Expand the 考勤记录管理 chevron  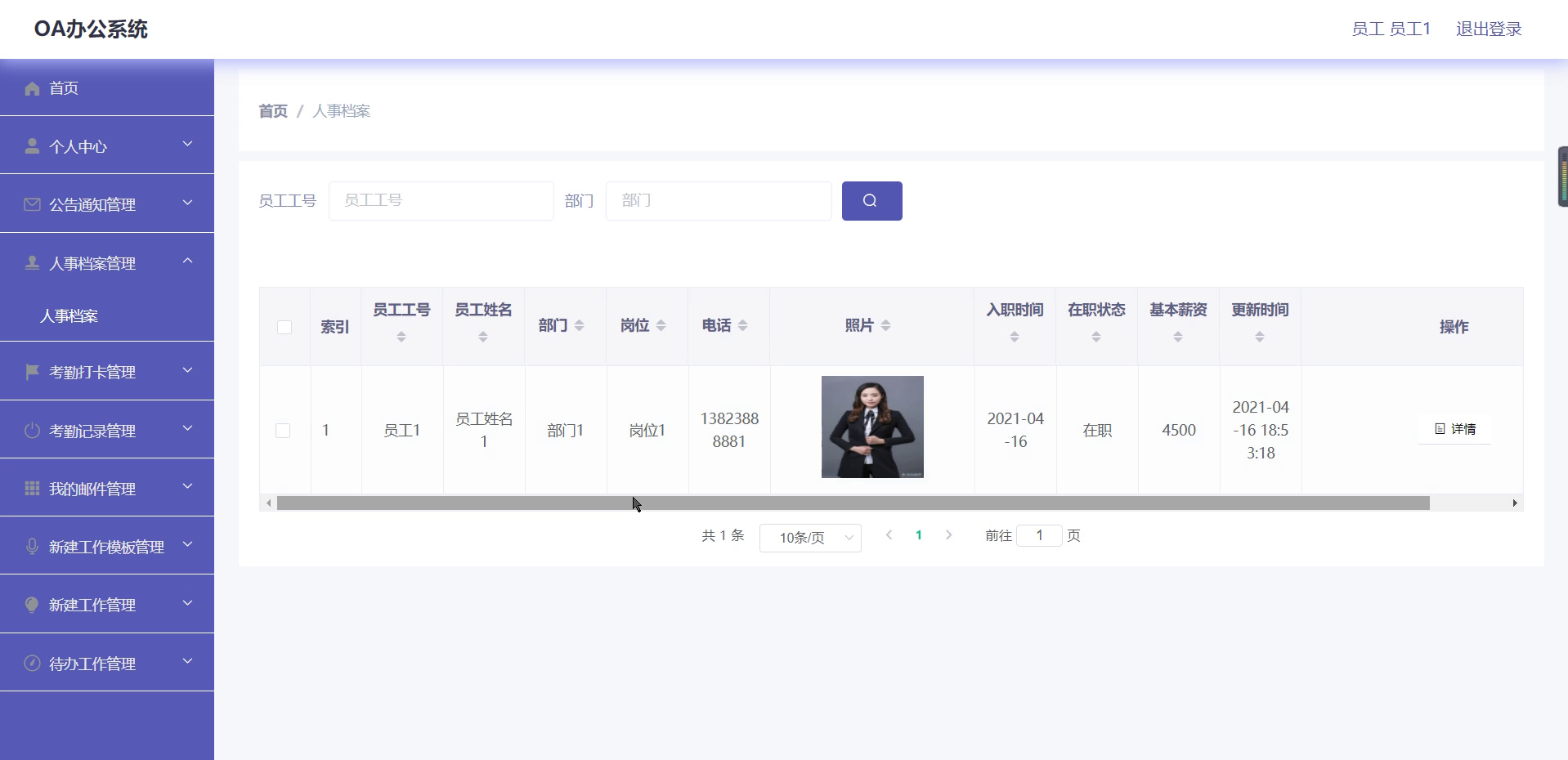[187, 428]
